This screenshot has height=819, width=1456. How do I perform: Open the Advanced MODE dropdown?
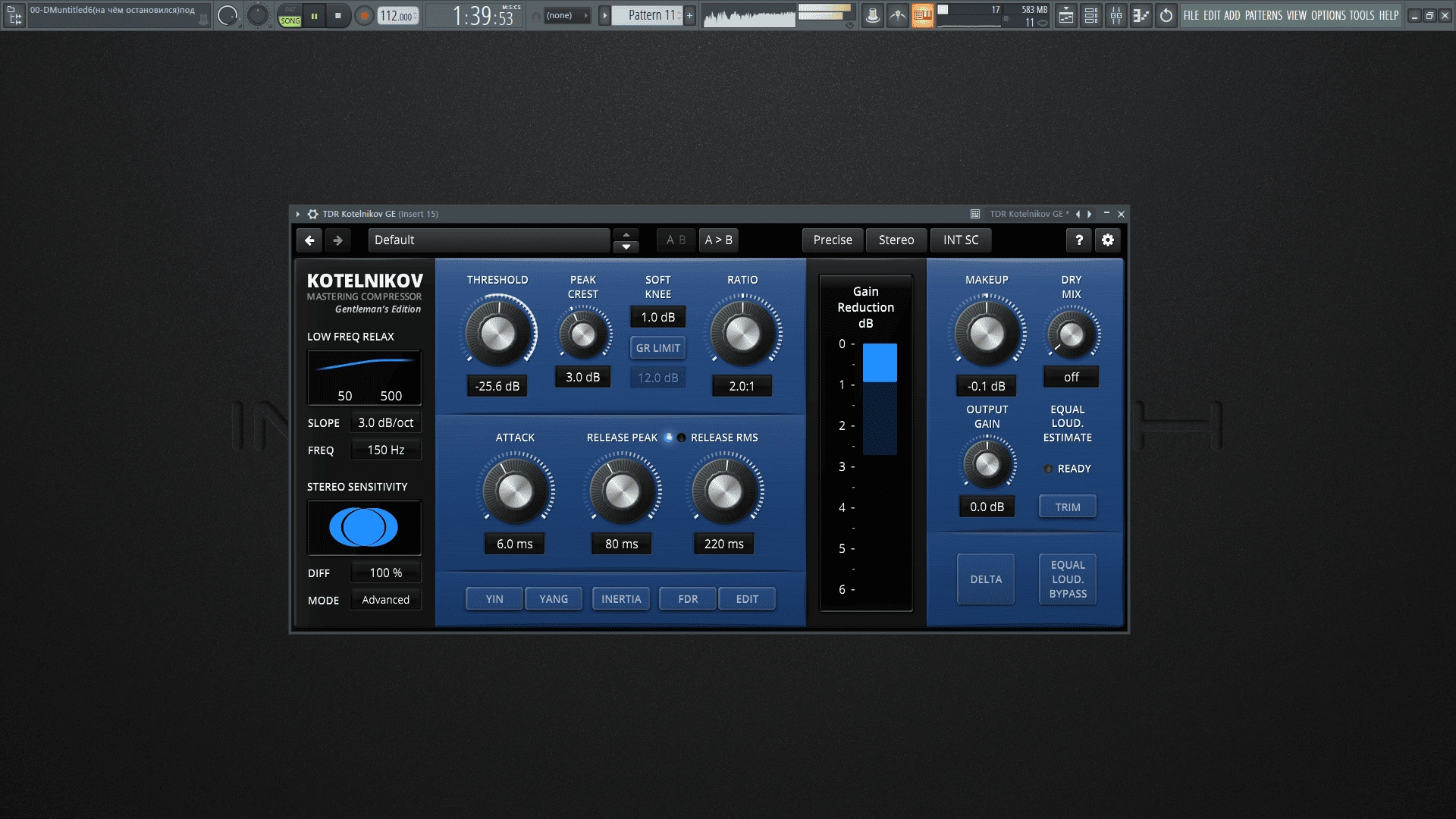[385, 600]
